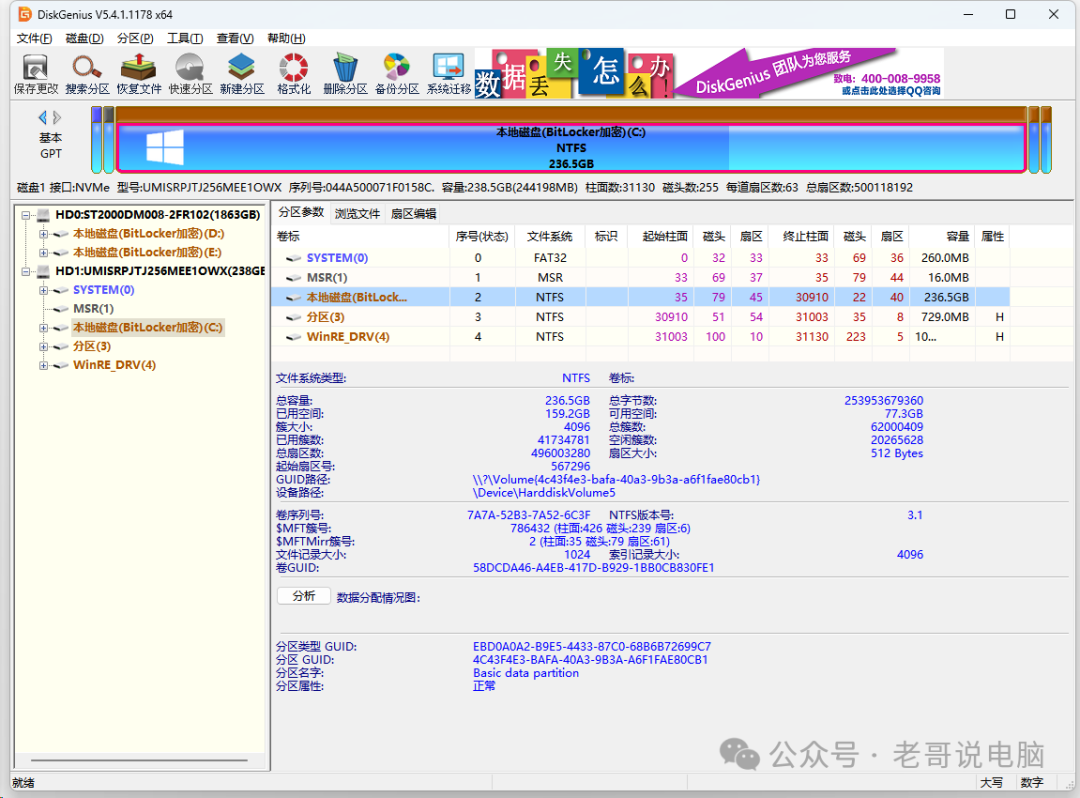The width and height of the screenshot is (1080, 798).
Task: Expand the 本地磁盘(D:) tree node
Action: point(43,234)
